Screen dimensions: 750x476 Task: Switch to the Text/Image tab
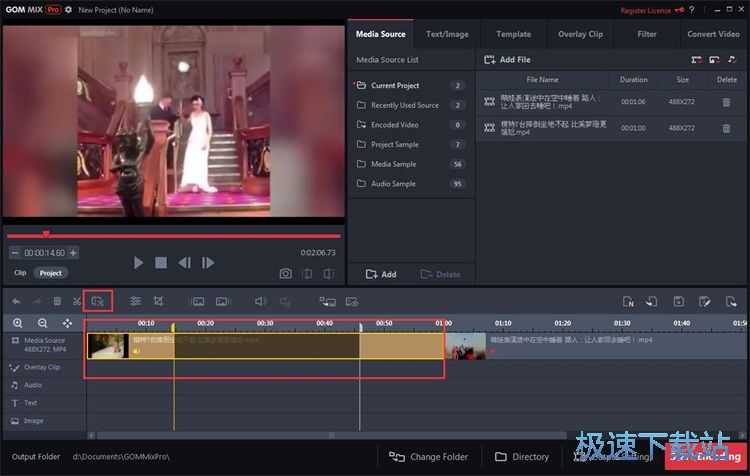coord(447,34)
